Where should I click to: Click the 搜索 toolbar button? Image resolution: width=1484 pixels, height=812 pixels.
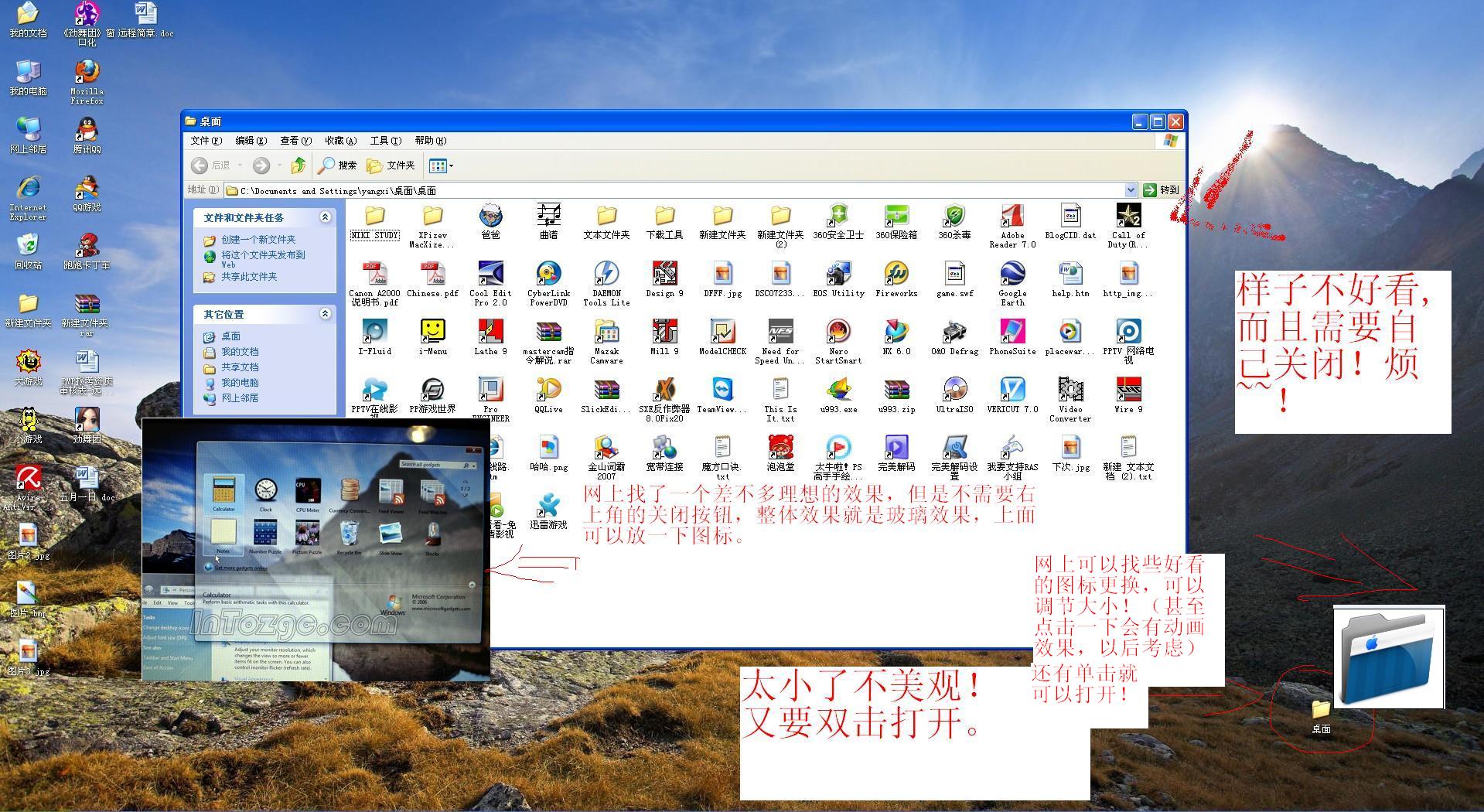pyautogui.click(x=337, y=165)
